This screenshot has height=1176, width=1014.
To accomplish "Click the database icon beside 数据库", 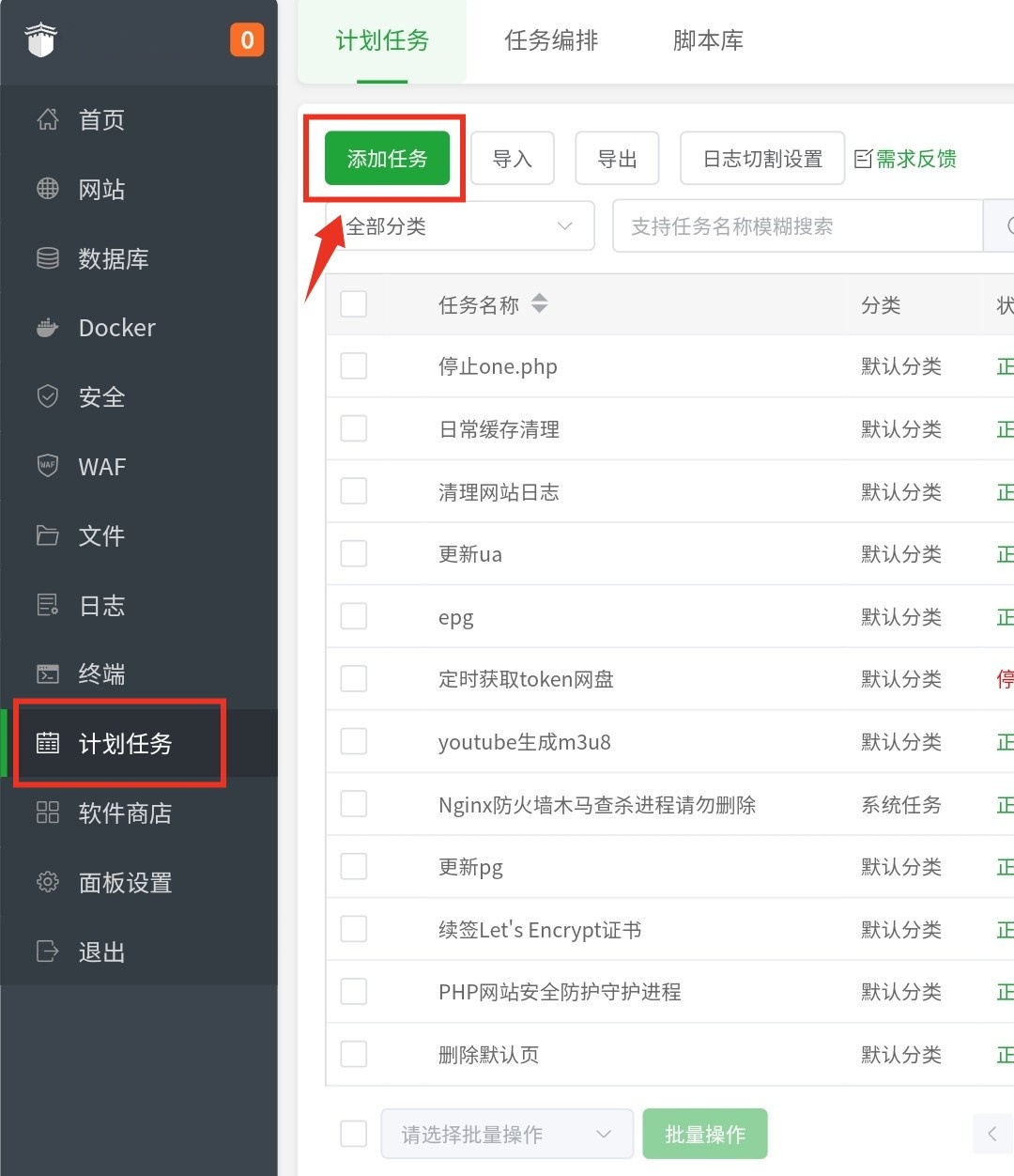I will 48,258.
